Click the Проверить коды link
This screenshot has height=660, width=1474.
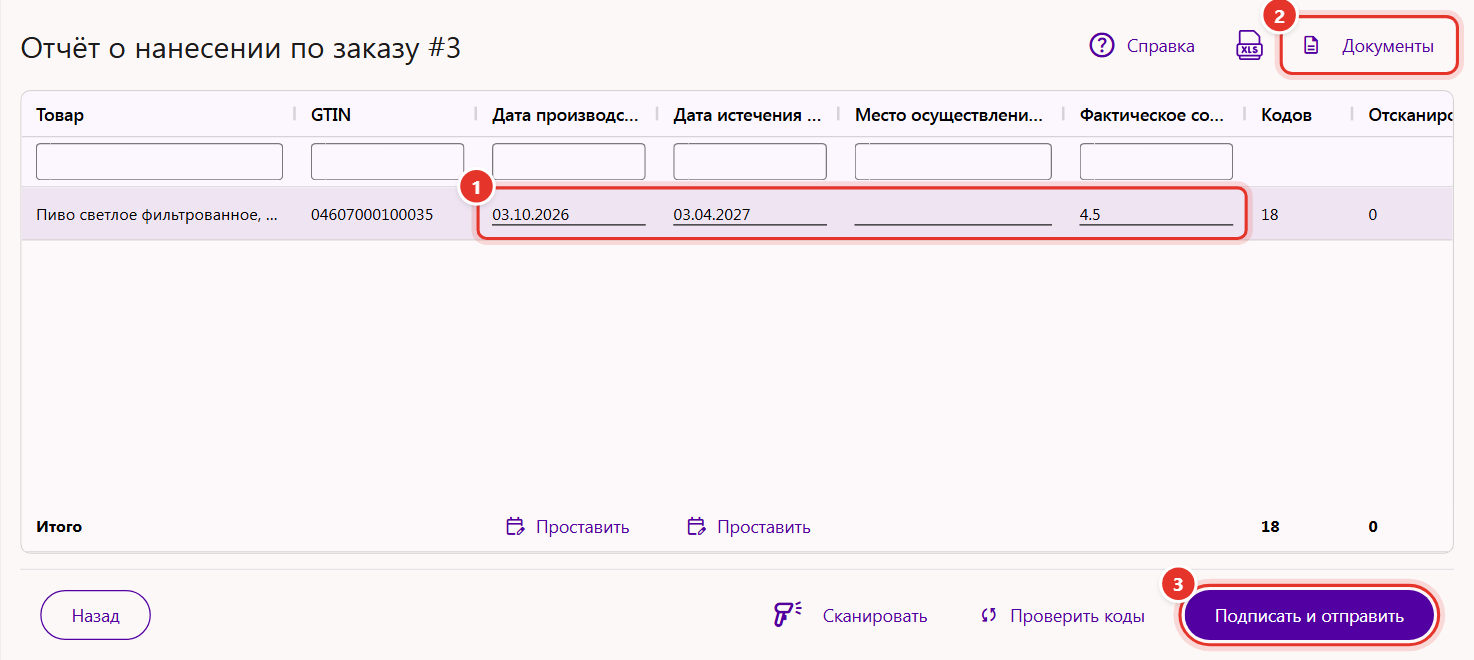(x=1077, y=616)
